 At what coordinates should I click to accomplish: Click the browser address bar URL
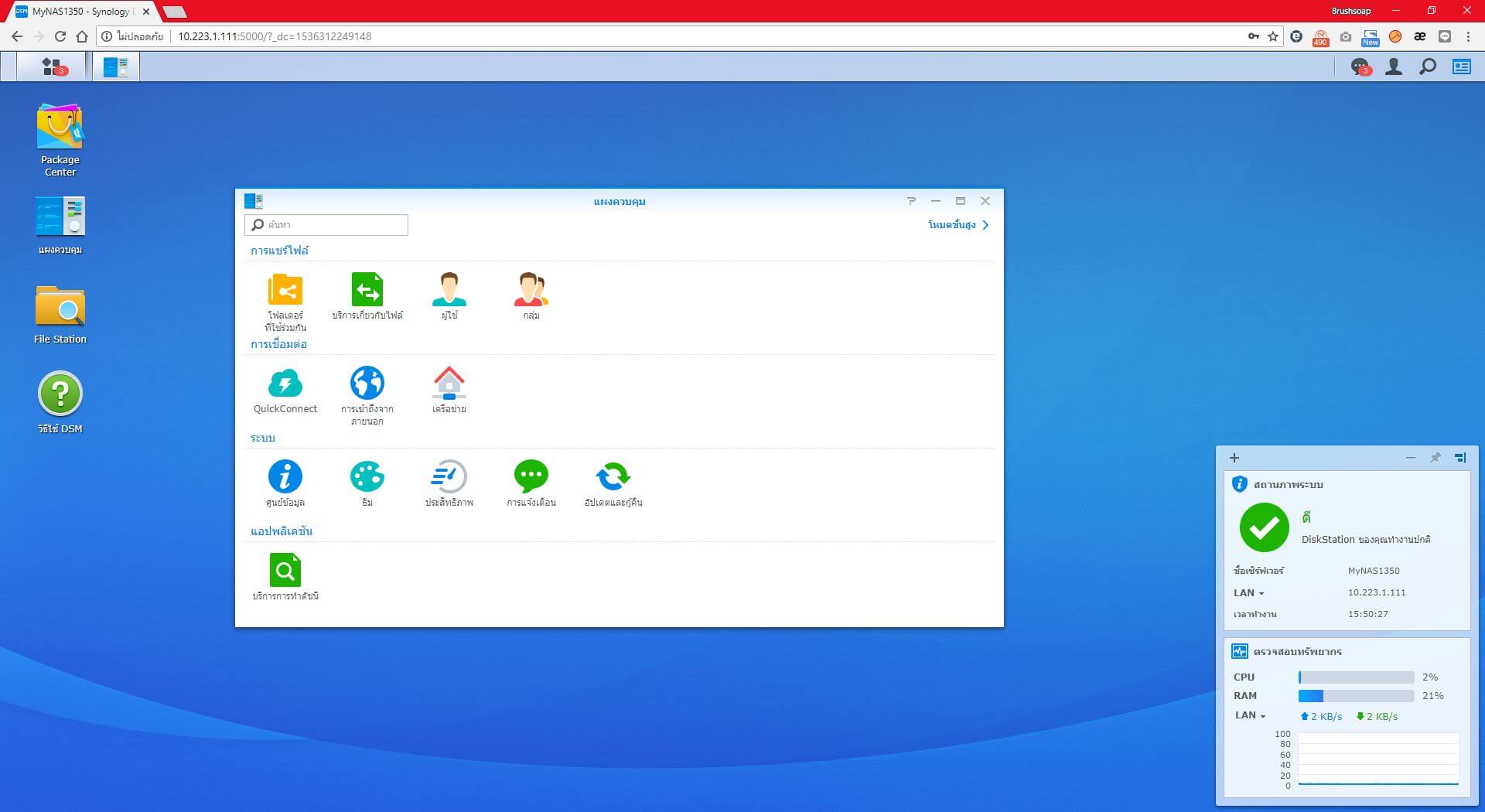(275, 36)
